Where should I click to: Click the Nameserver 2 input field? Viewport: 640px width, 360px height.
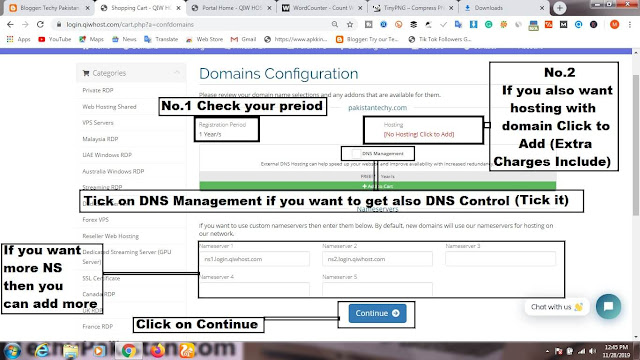pyautogui.click(x=377, y=259)
